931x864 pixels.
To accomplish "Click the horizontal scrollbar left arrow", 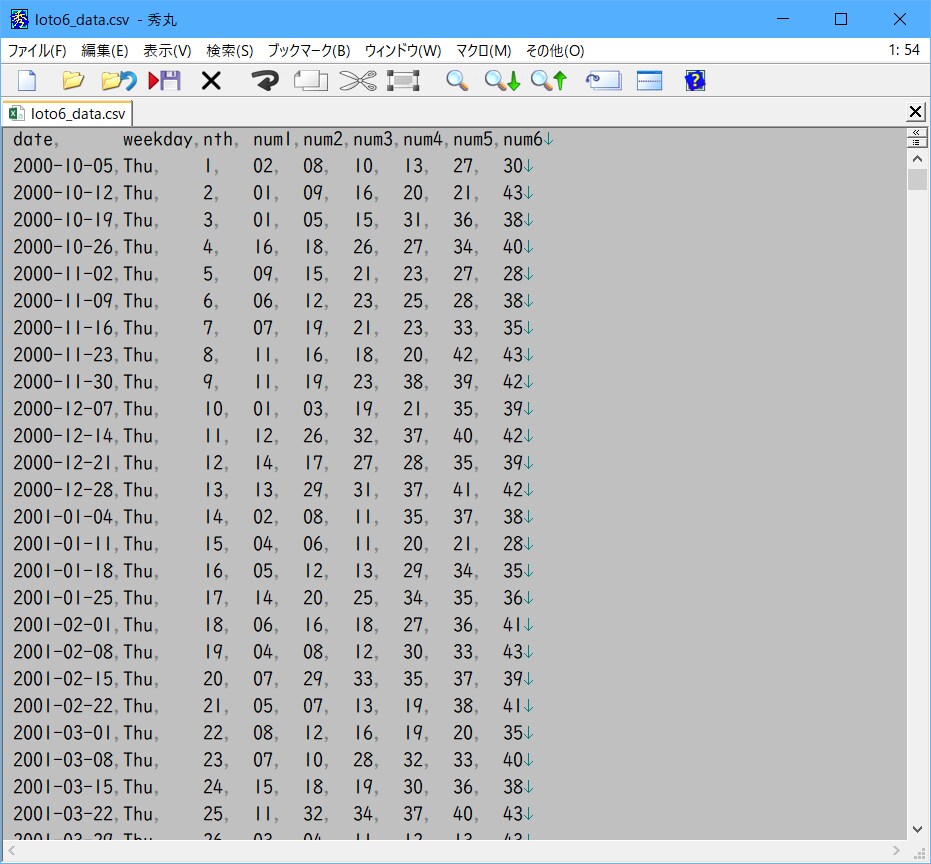I will click(11, 852).
